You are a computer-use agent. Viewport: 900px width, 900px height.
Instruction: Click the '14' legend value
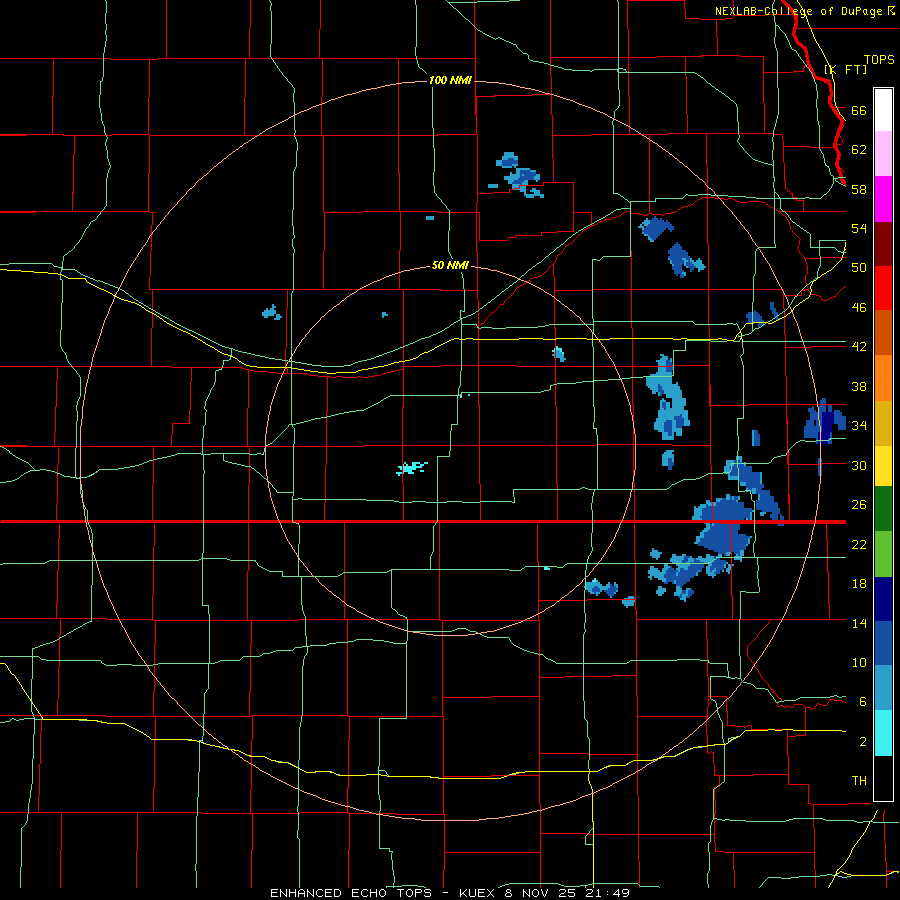859,623
